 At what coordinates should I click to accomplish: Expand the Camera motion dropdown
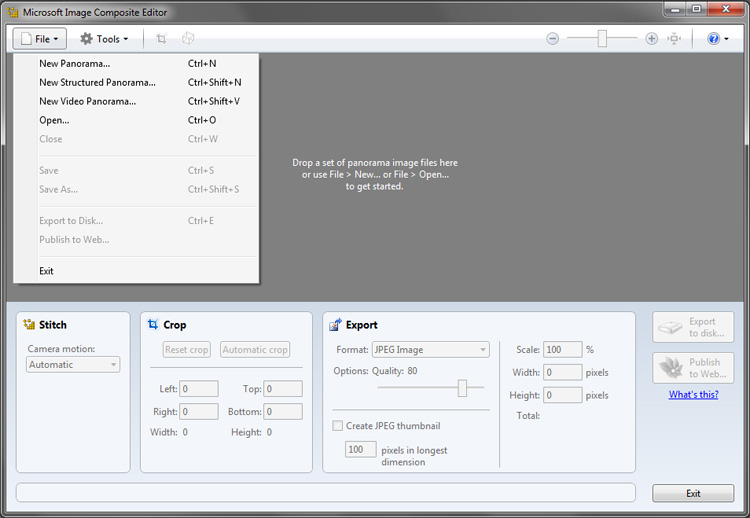tap(73, 365)
